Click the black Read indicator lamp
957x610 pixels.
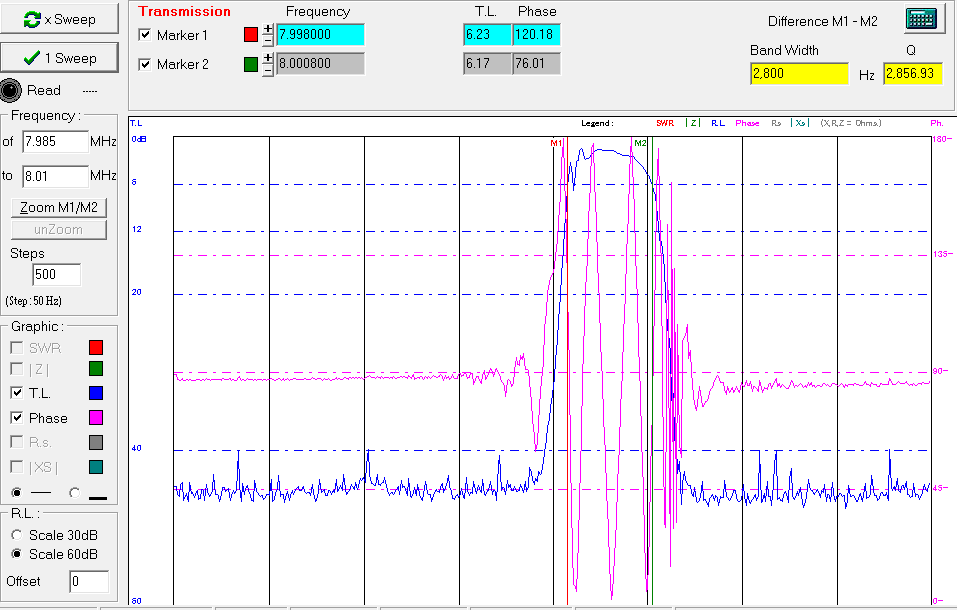point(10,90)
